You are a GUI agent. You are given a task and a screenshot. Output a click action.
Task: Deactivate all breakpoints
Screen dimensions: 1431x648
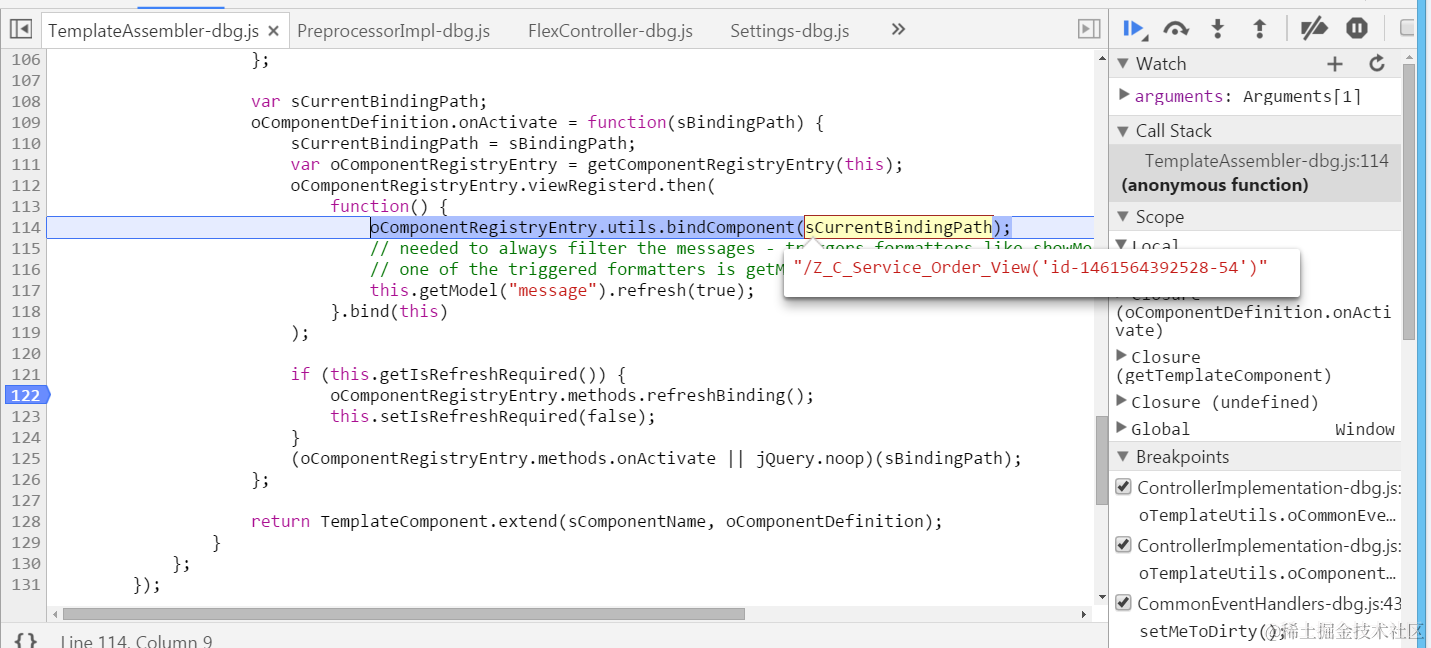1314,29
